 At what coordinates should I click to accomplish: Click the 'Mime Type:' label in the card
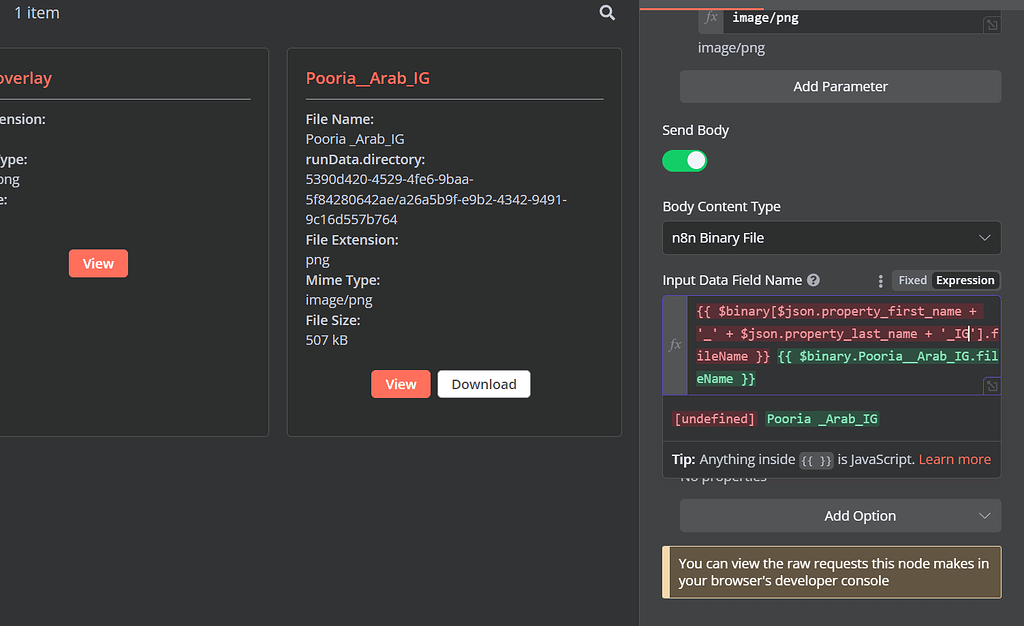tap(343, 280)
